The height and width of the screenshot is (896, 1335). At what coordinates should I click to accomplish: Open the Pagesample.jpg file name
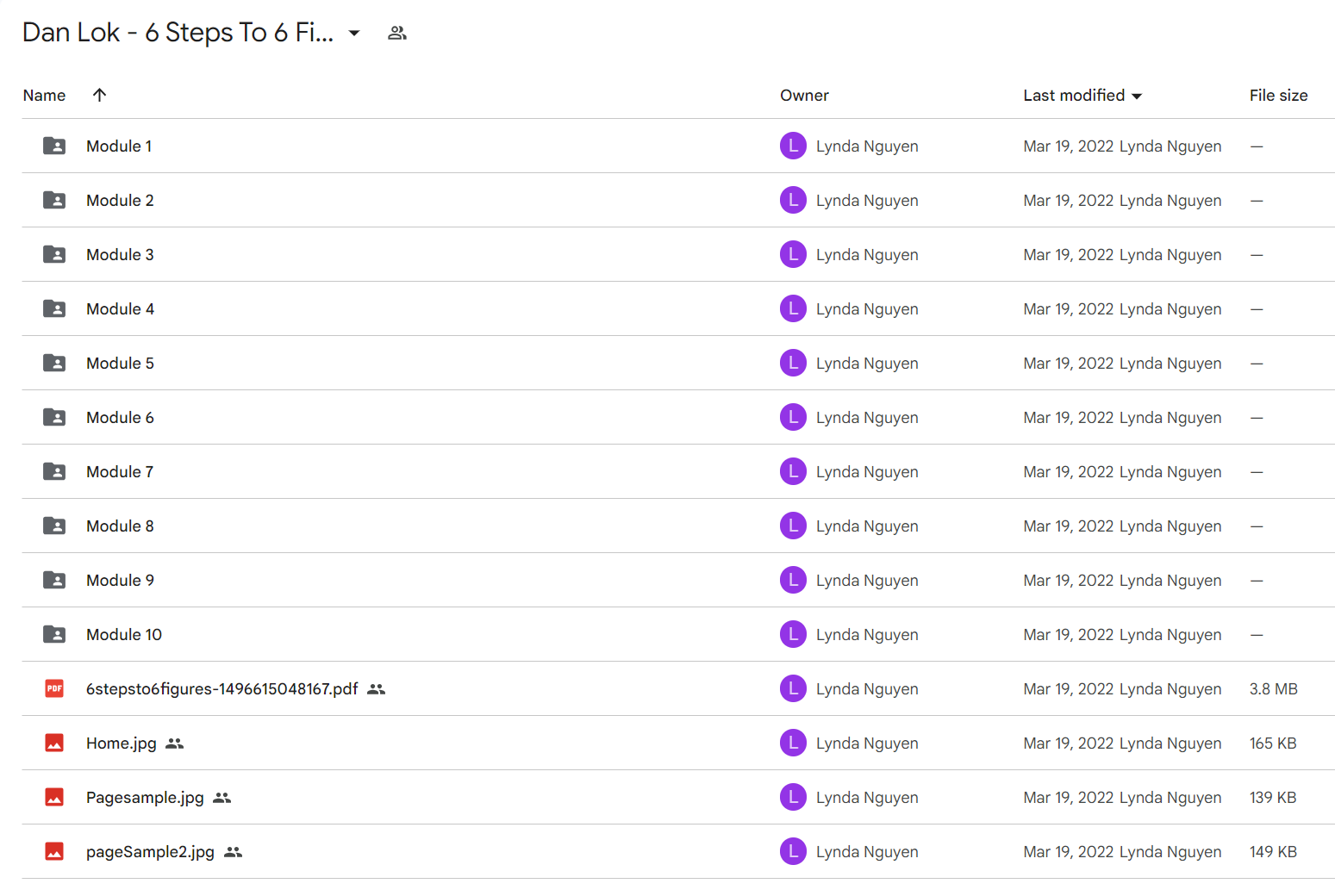tap(145, 798)
